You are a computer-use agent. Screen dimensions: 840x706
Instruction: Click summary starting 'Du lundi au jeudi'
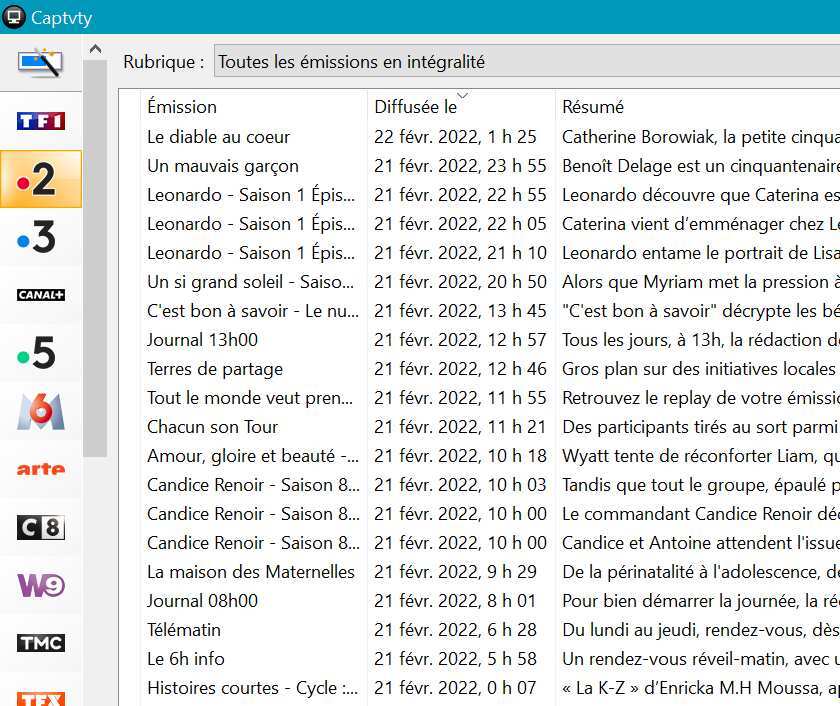[701, 630]
